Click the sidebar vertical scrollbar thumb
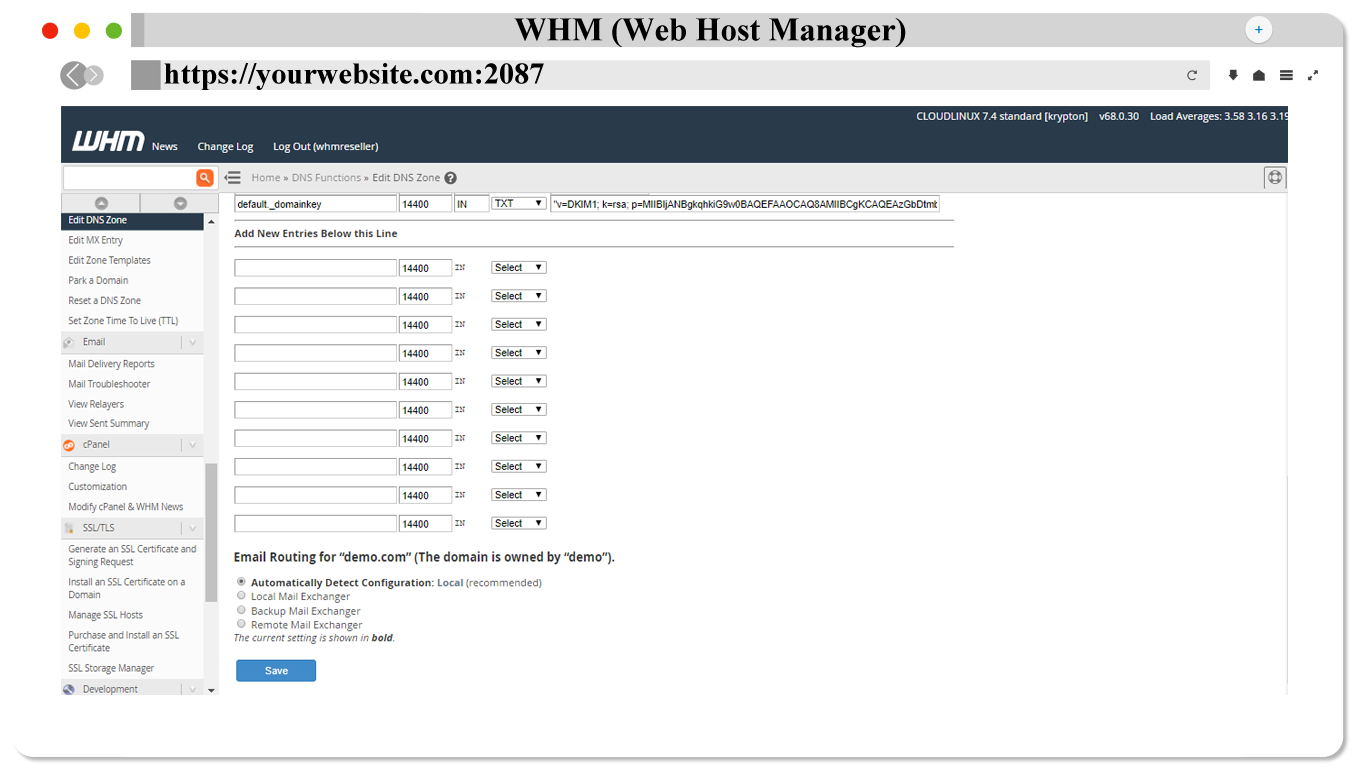The width and height of the screenshot is (1362, 769). point(211,532)
